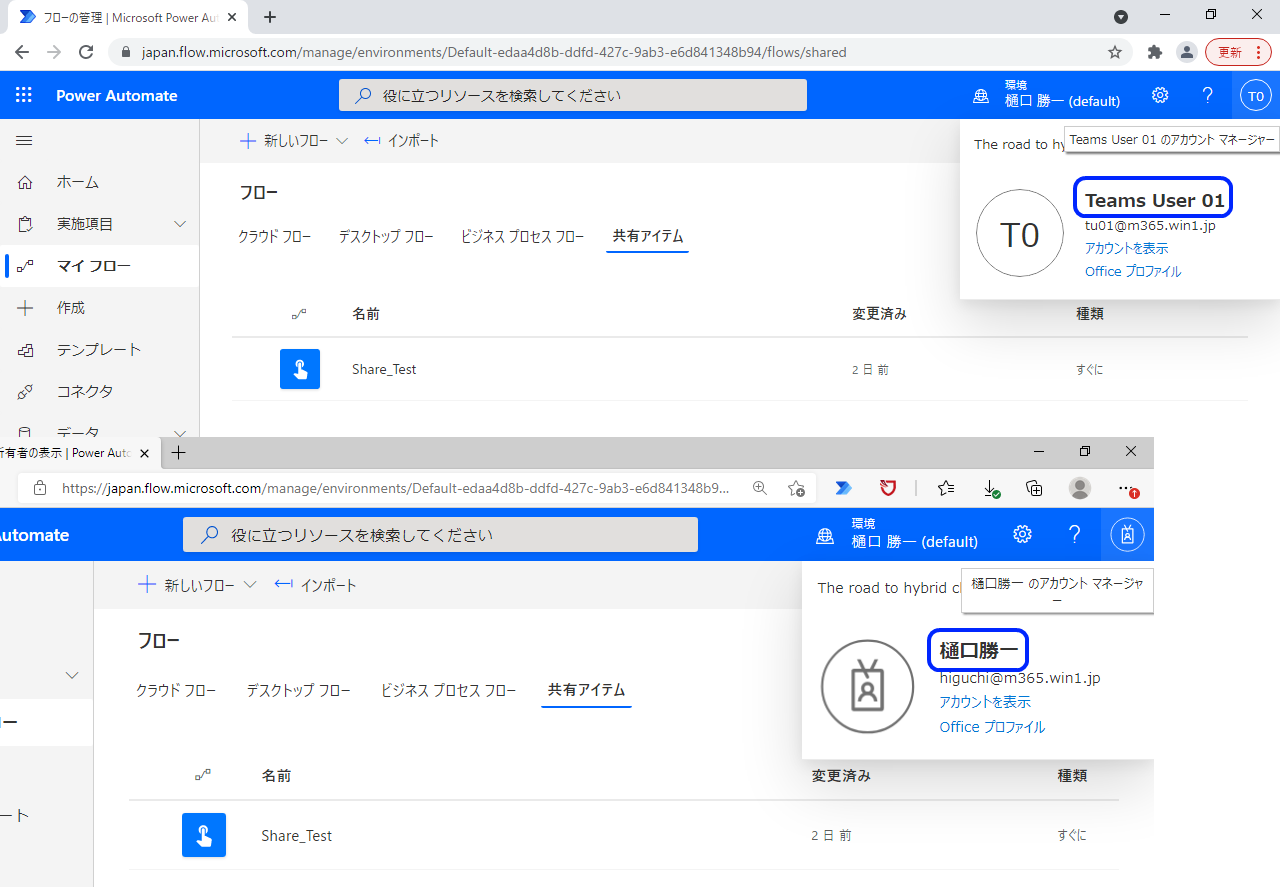Image resolution: width=1280 pixels, height=894 pixels.
Task: Switch to the ビジネス プロセス フロー tab in the upper window
Action: pyautogui.click(x=522, y=236)
